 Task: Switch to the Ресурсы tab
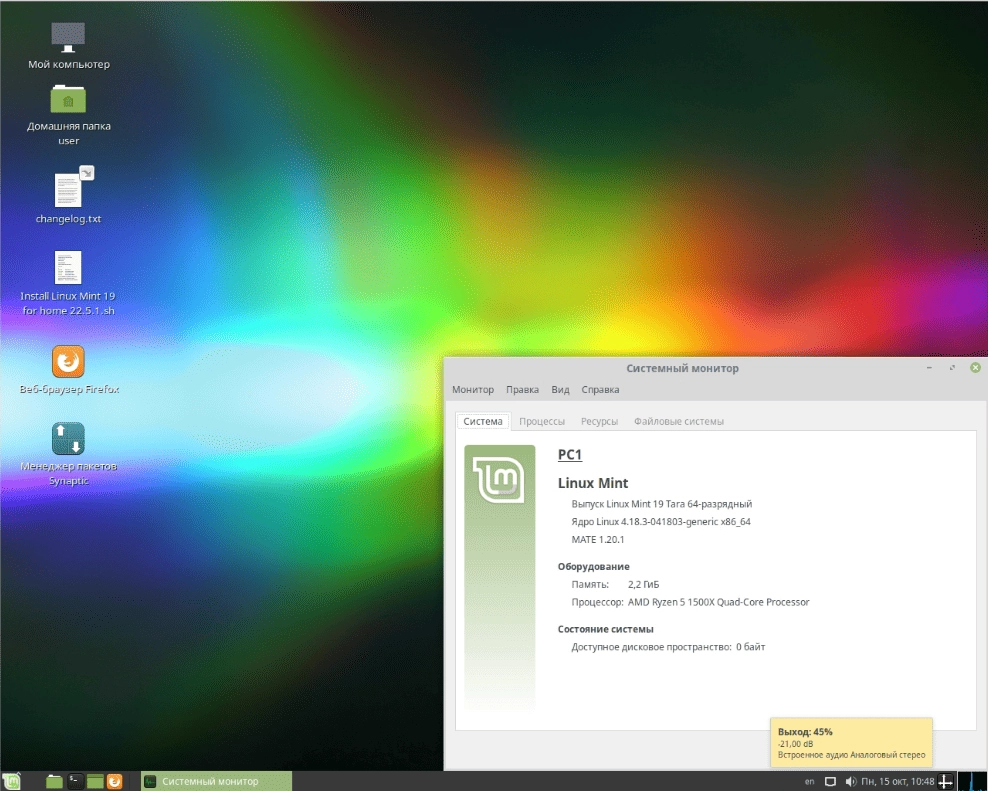[599, 421]
